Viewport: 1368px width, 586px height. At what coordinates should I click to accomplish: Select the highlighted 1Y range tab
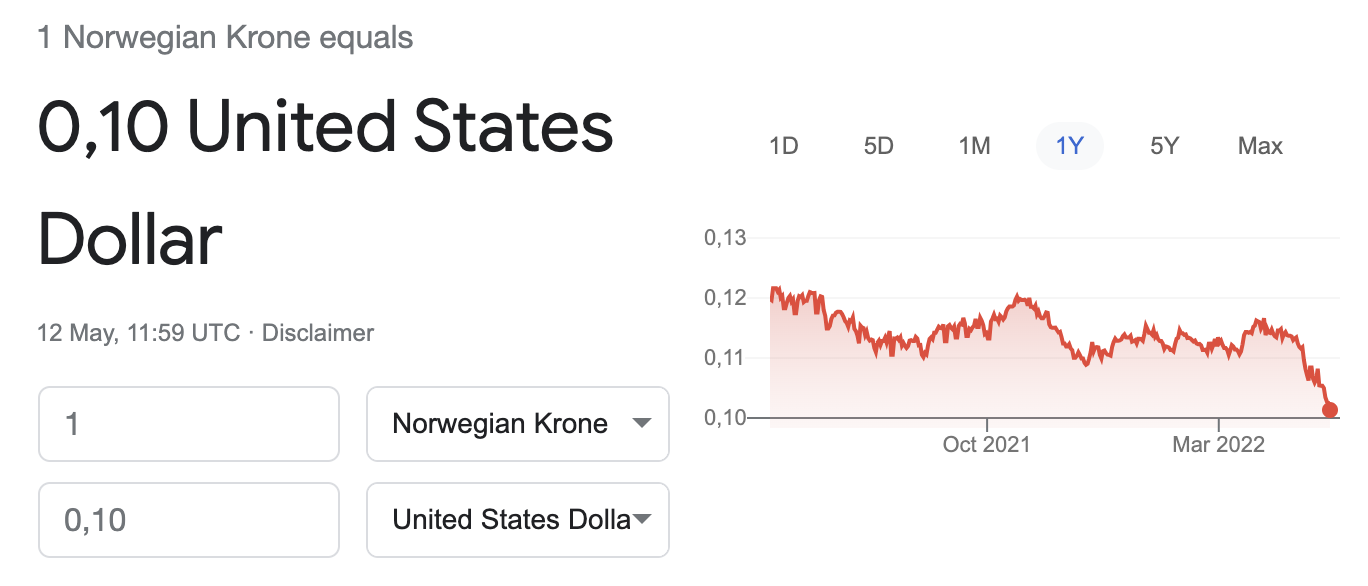coord(1069,146)
